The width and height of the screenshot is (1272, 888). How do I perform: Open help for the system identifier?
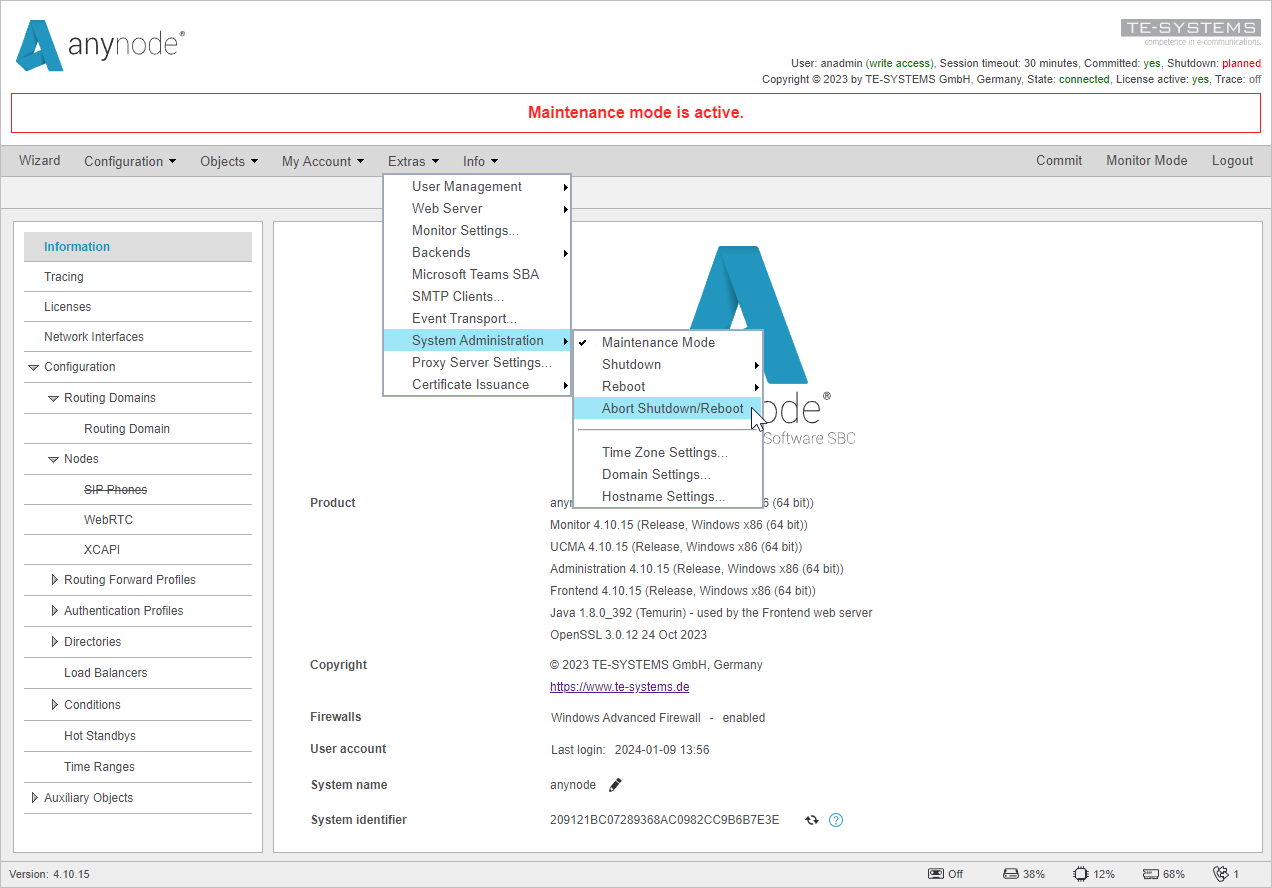pyautogui.click(x=836, y=819)
